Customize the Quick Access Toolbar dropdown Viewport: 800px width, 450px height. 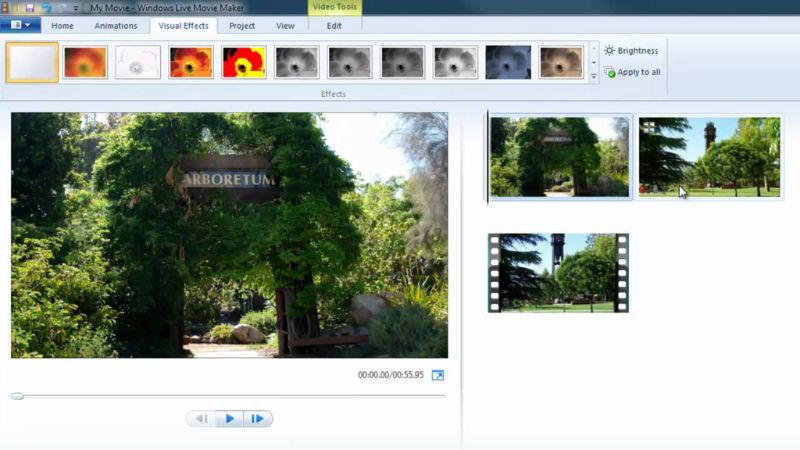tap(76, 8)
